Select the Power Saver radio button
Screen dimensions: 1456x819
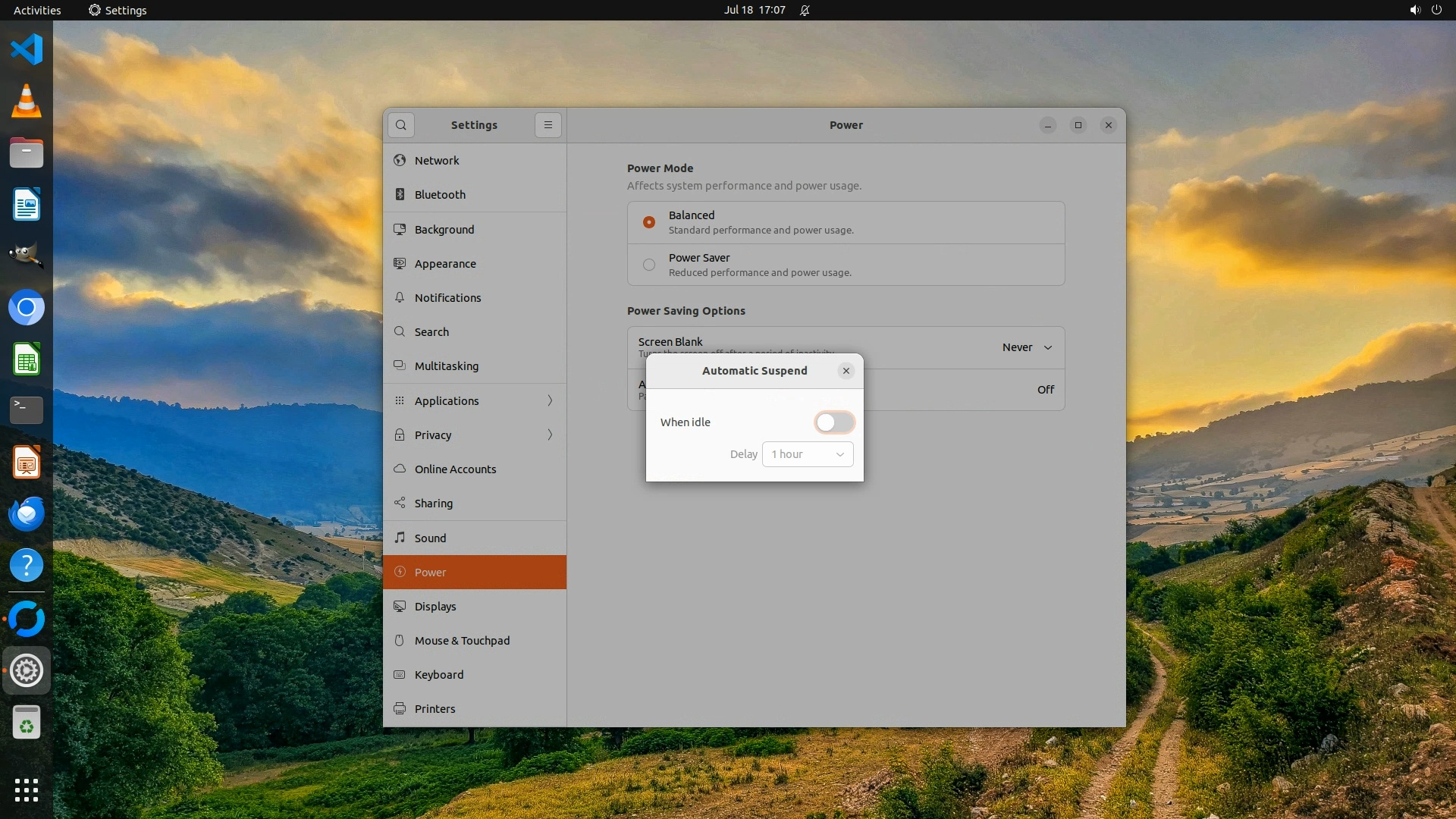click(x=649, y=265)
